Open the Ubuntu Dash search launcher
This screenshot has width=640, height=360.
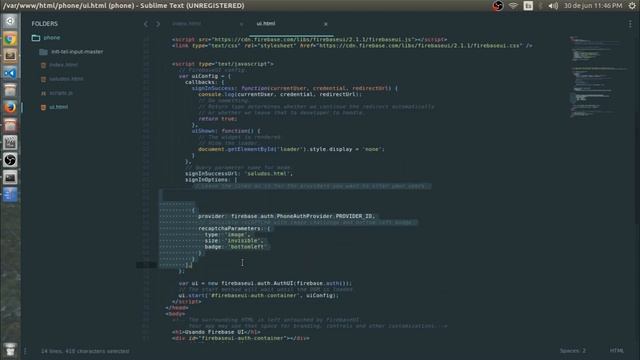(x=10, y=21)
